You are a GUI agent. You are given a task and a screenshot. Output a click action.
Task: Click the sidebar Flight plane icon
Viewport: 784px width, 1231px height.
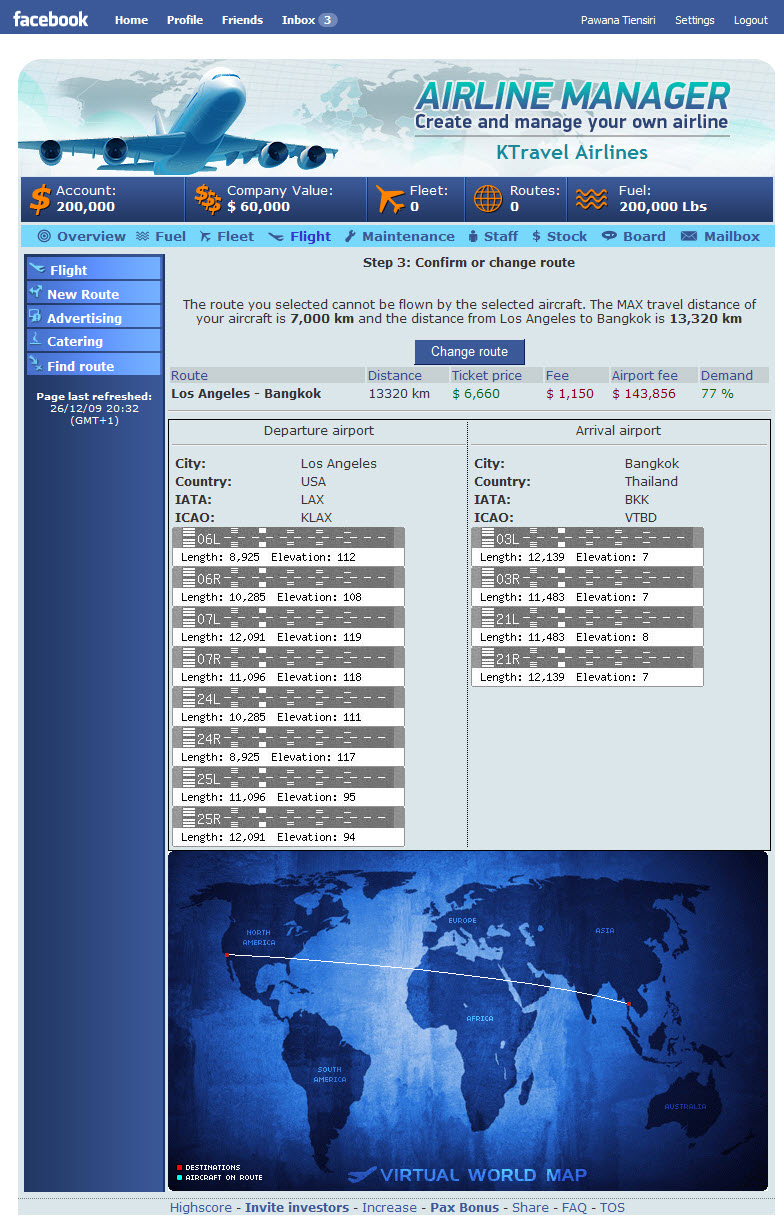coord(37,268)
